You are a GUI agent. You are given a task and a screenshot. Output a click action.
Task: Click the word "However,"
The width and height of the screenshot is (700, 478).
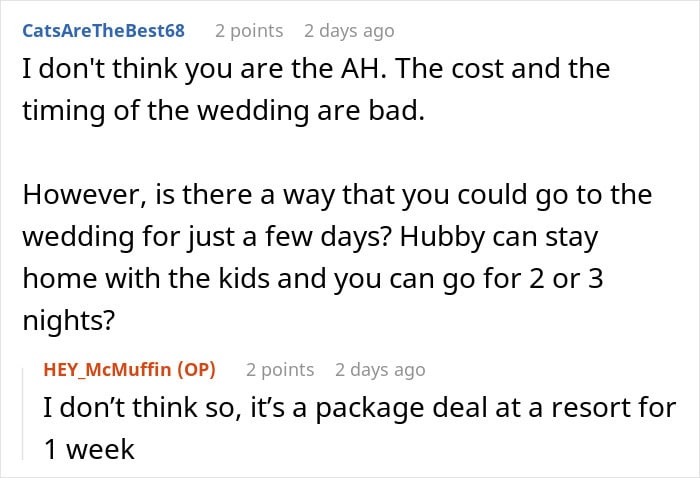85,195
